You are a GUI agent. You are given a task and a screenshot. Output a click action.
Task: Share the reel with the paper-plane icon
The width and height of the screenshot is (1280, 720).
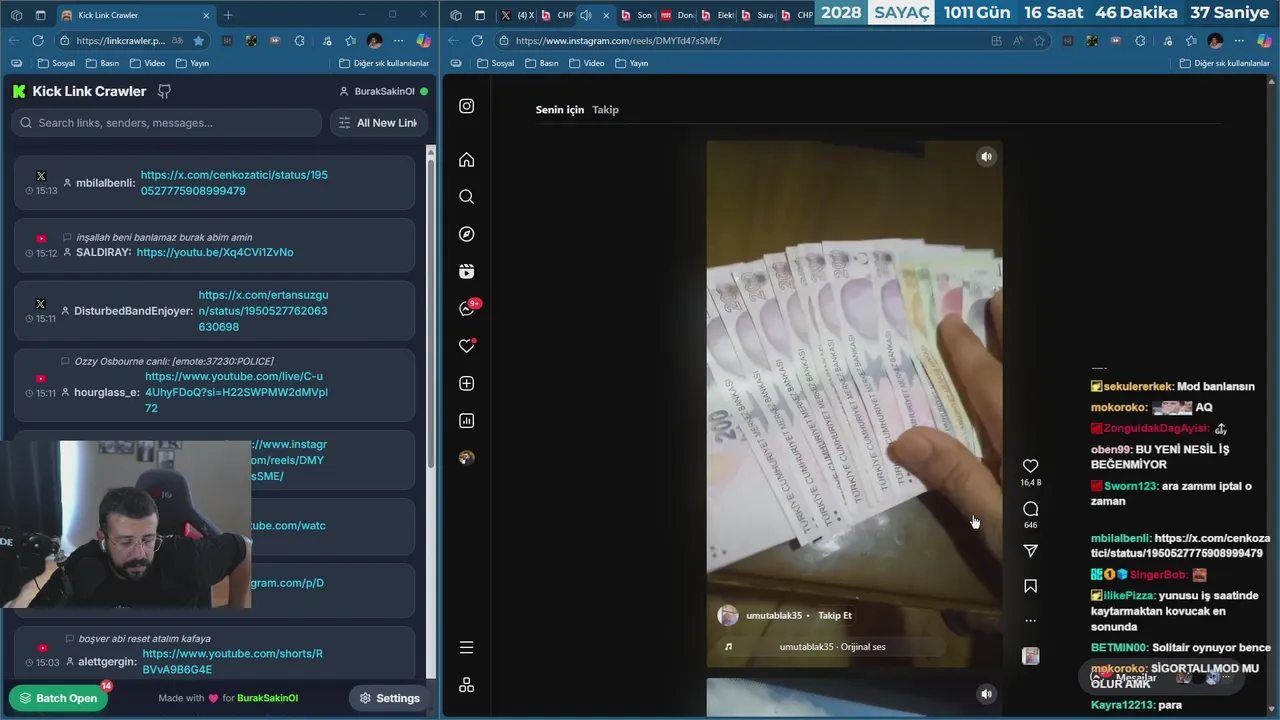[x=1030, y=551]
